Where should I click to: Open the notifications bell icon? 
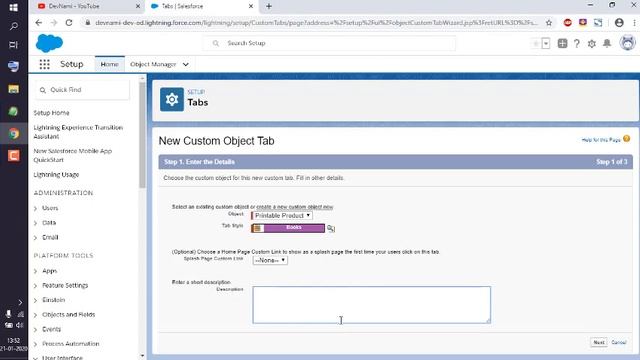point(607,43)
